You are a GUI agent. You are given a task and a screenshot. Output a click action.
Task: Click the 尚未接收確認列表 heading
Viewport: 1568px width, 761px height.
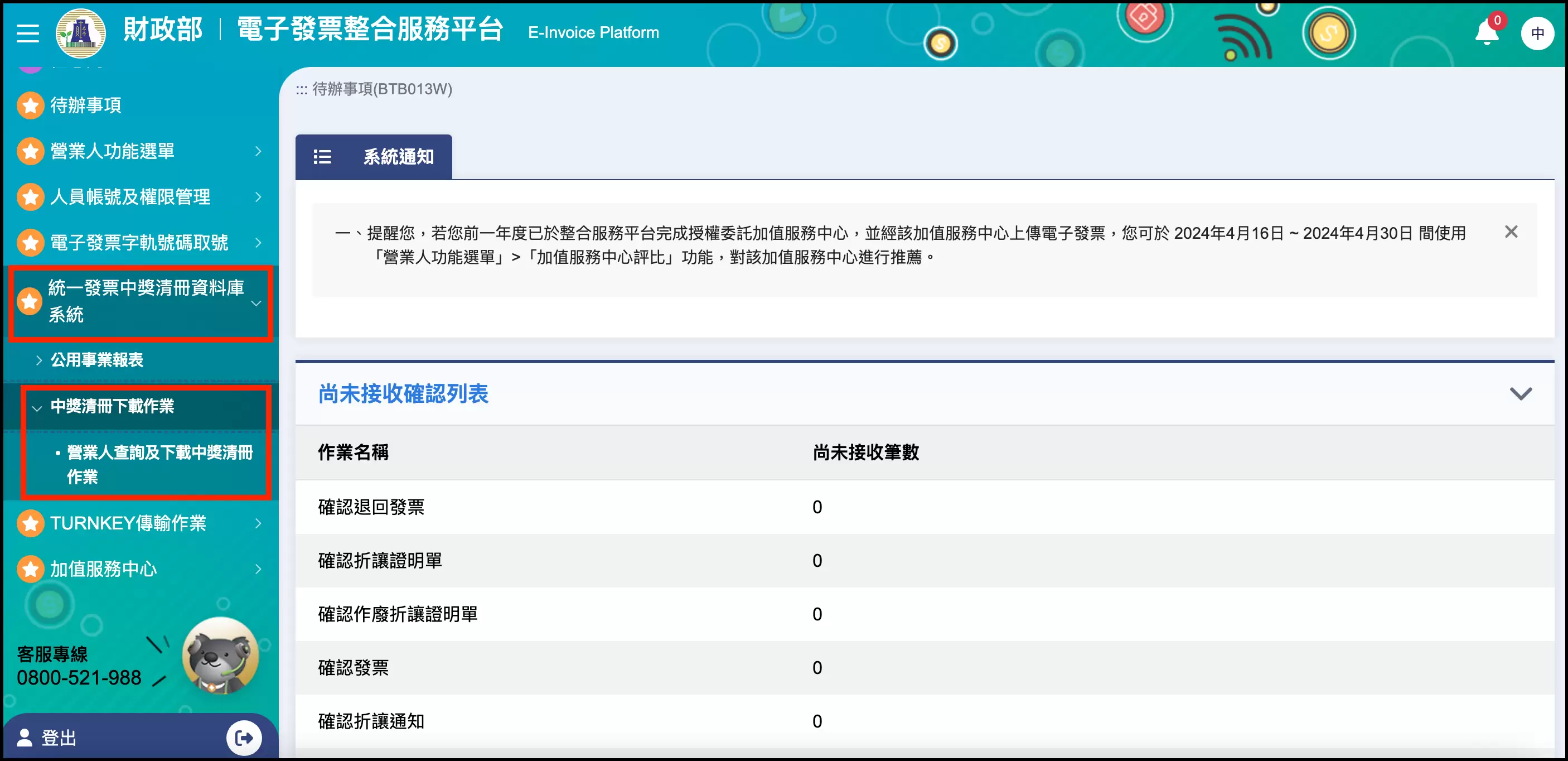[x=403, y=393]
